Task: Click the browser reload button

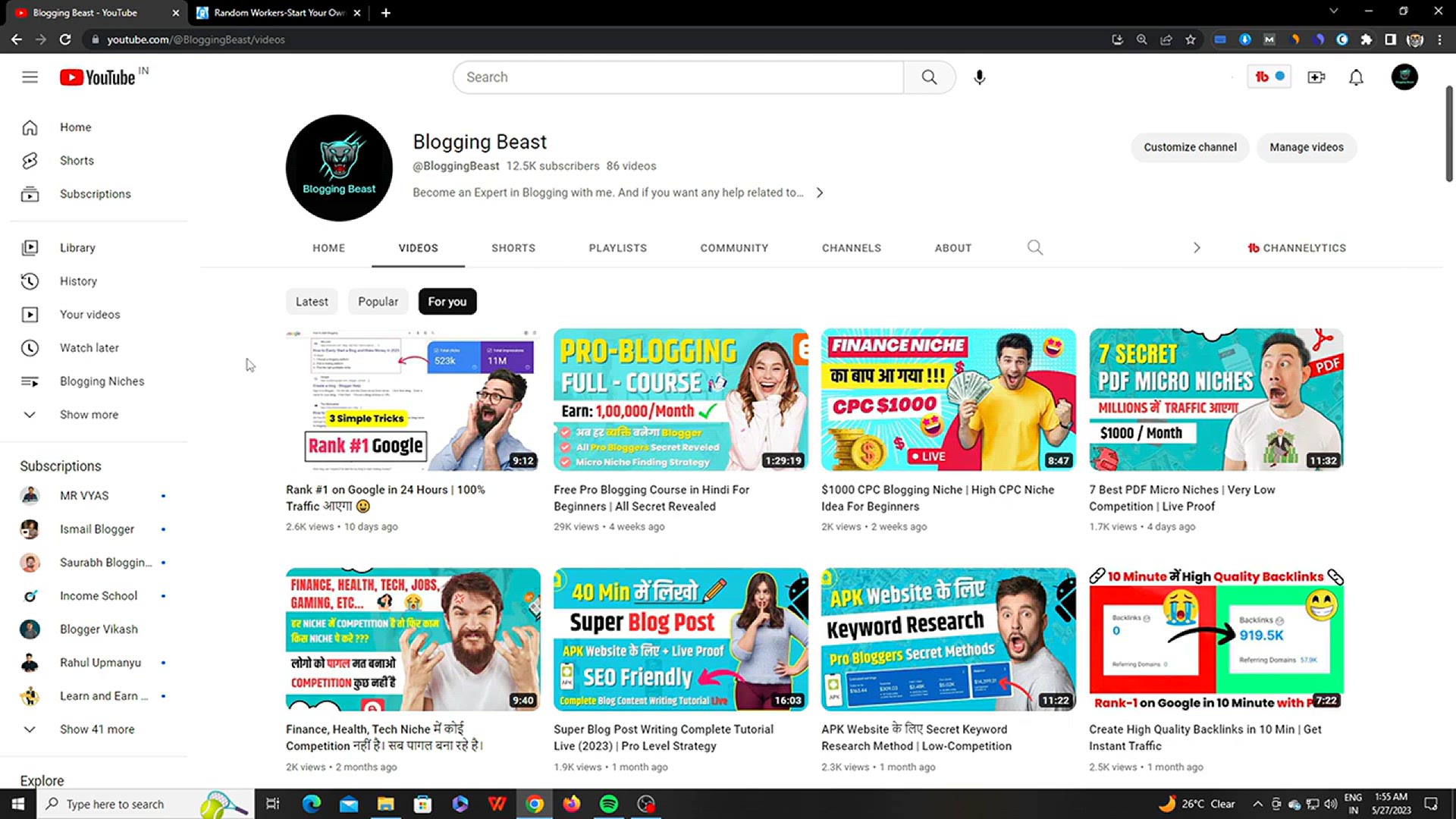Action: coord(65,39)
